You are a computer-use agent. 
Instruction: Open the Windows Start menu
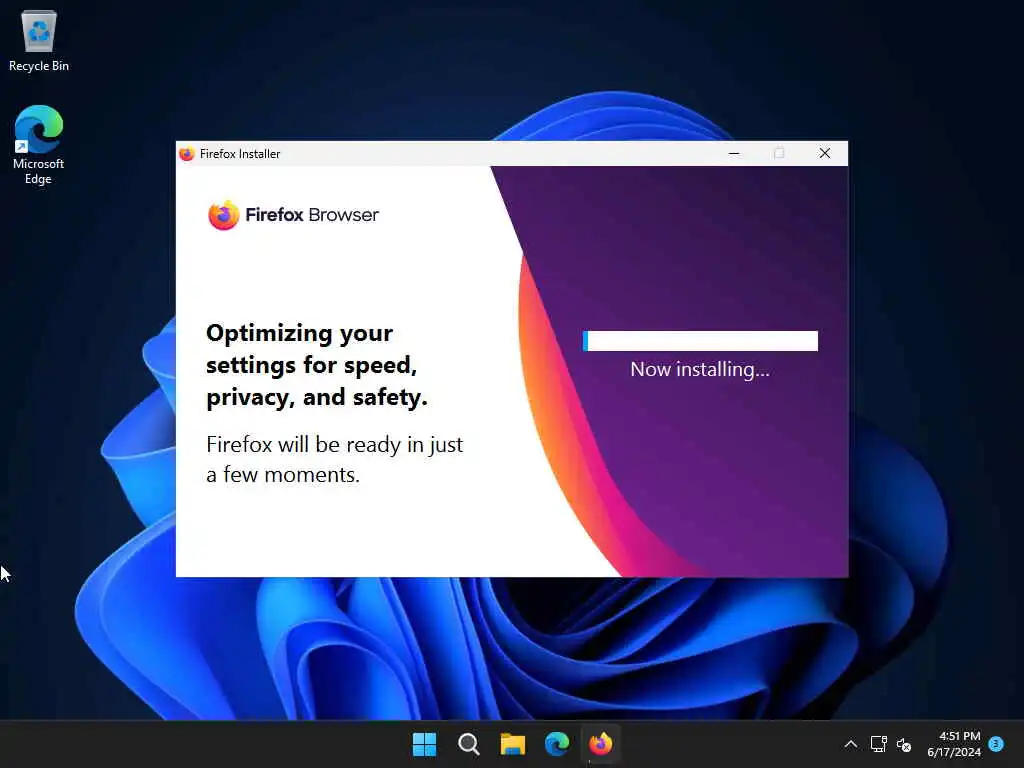tap(424, 744)
